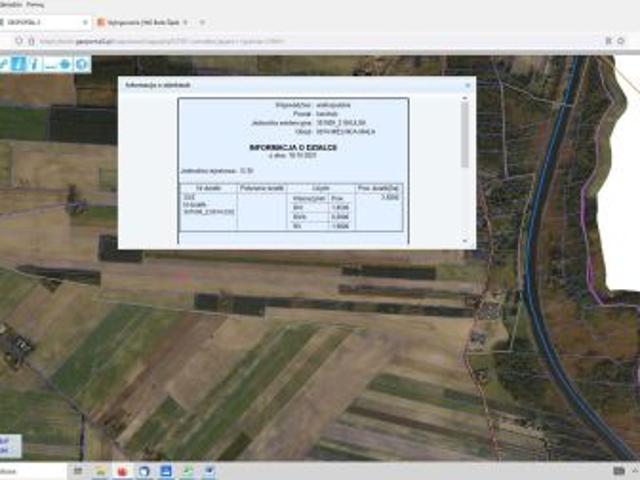Close the Informacje o obiektach dialog
Image resolution: width=640 pixels, height=480 pixels.
pos(468,85)
